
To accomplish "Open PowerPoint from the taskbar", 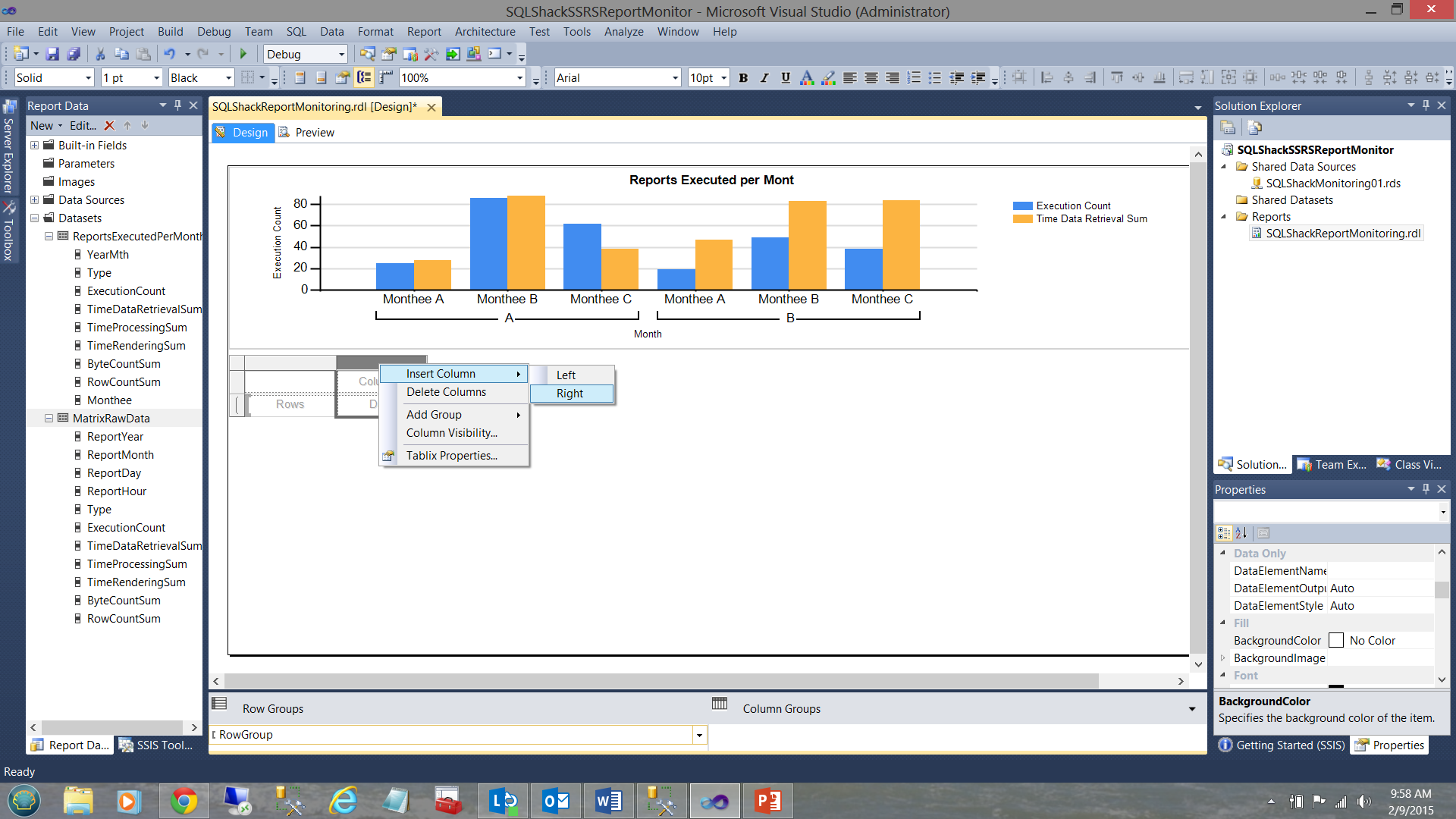I will 767,801.
